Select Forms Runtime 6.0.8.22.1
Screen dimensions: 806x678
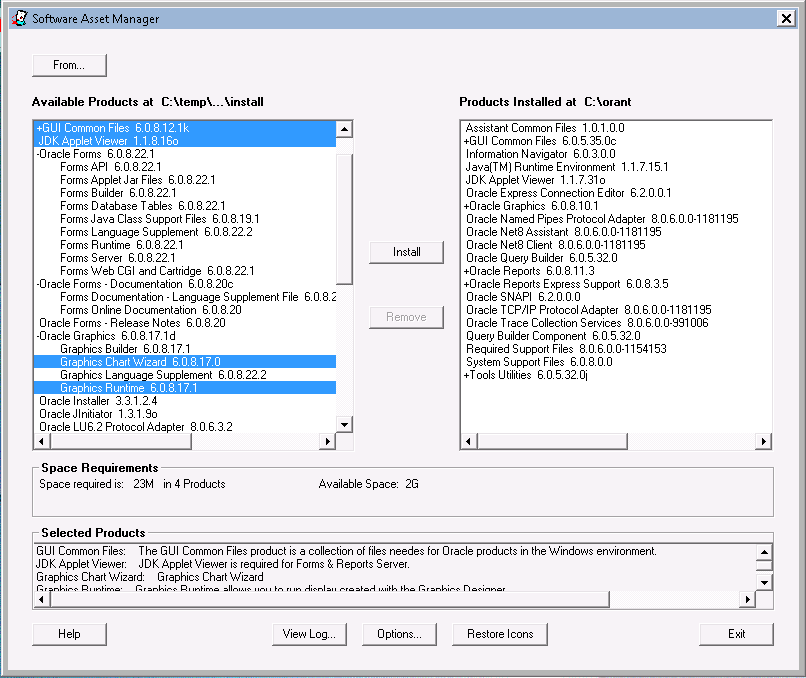click(122, 245)
